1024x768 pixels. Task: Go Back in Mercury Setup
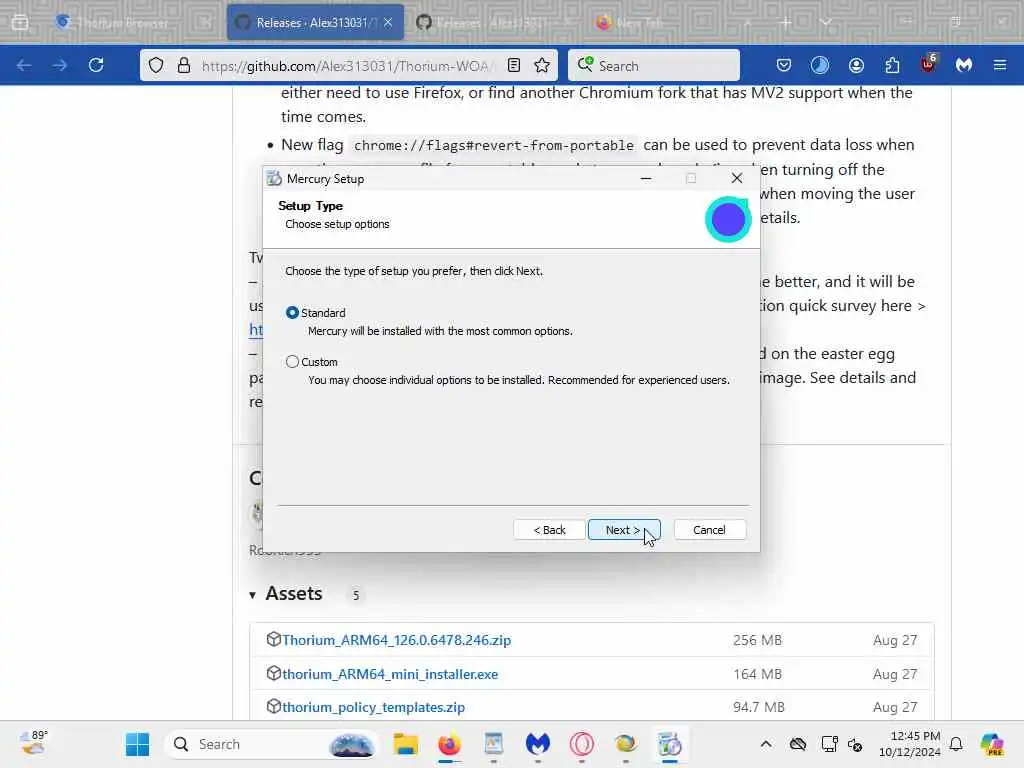pos(549,530)
